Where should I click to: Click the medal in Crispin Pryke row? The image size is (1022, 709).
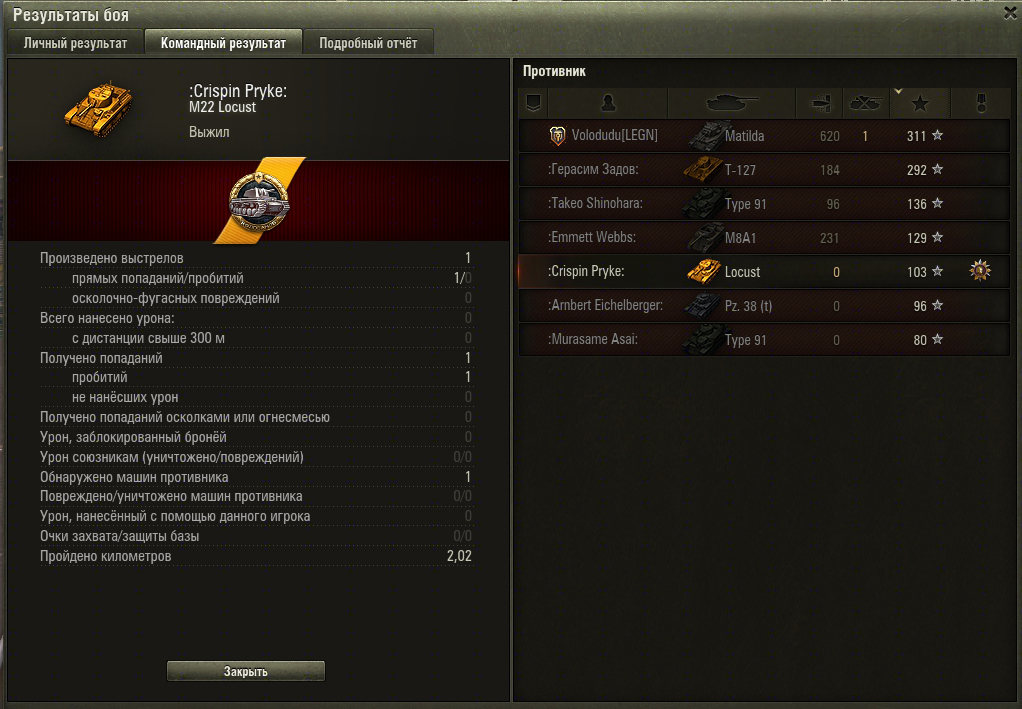coord(980,270)
